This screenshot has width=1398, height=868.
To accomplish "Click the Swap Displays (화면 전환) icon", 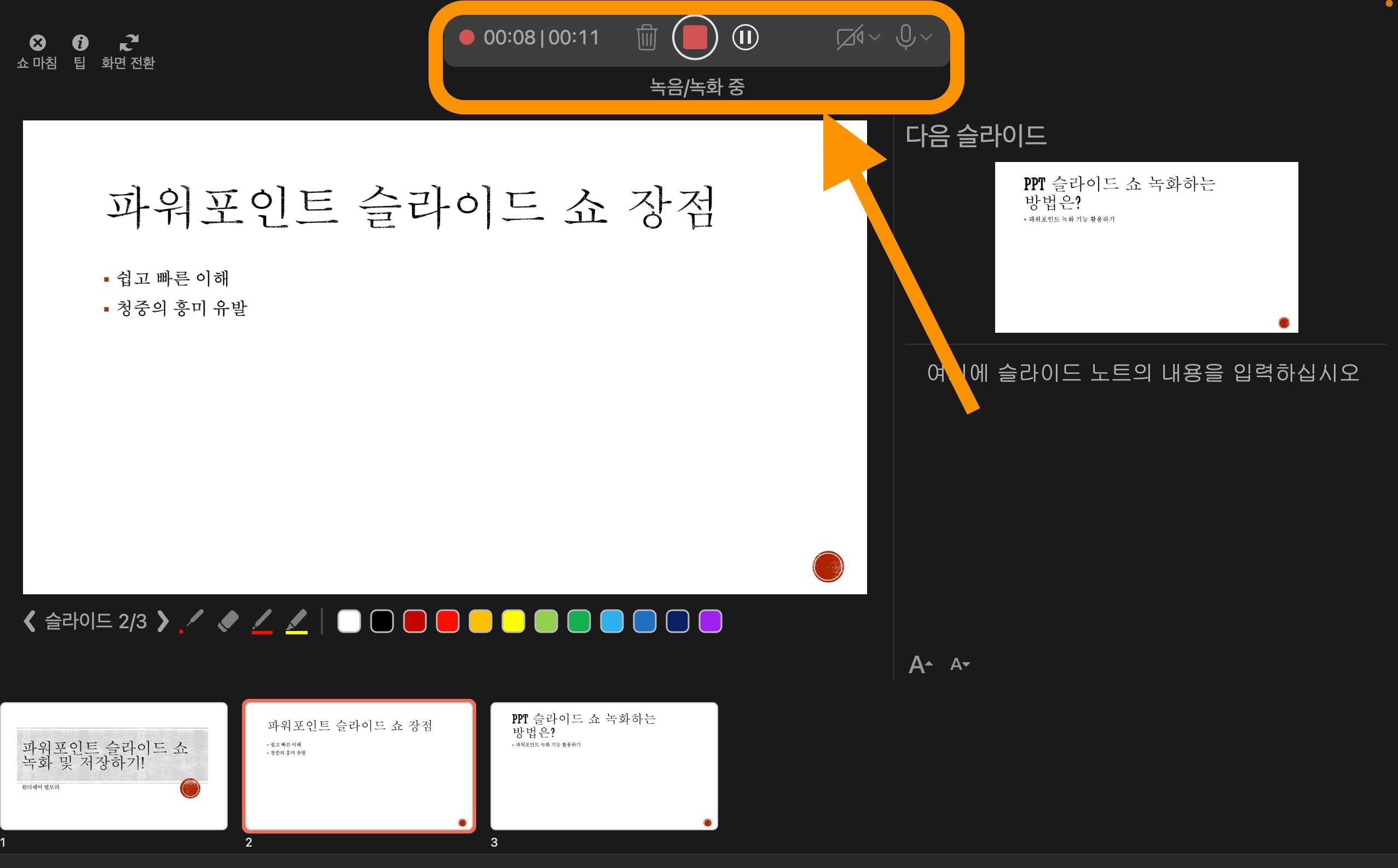I will [129, 43].
